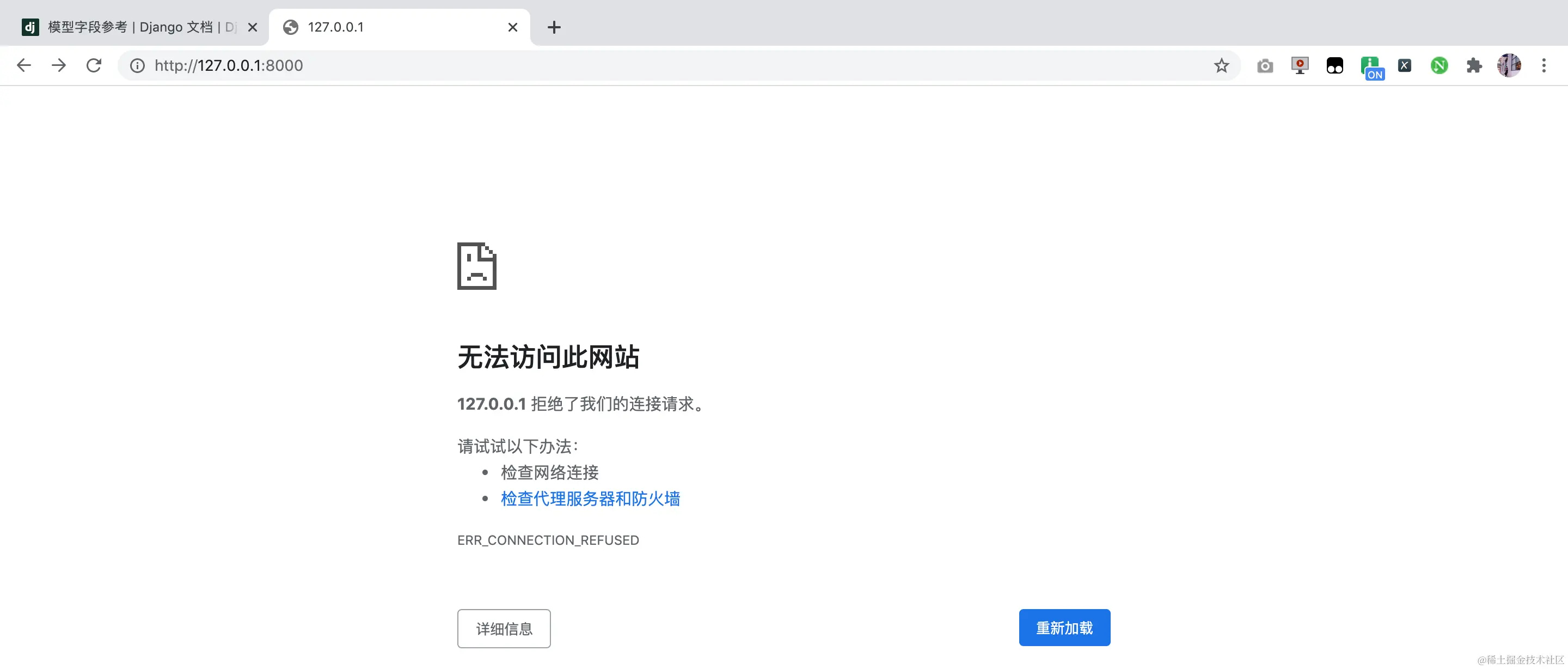Screen dimensions: 1568x669
Task: Click the dark X extension icon
Action: (1404, 65)
